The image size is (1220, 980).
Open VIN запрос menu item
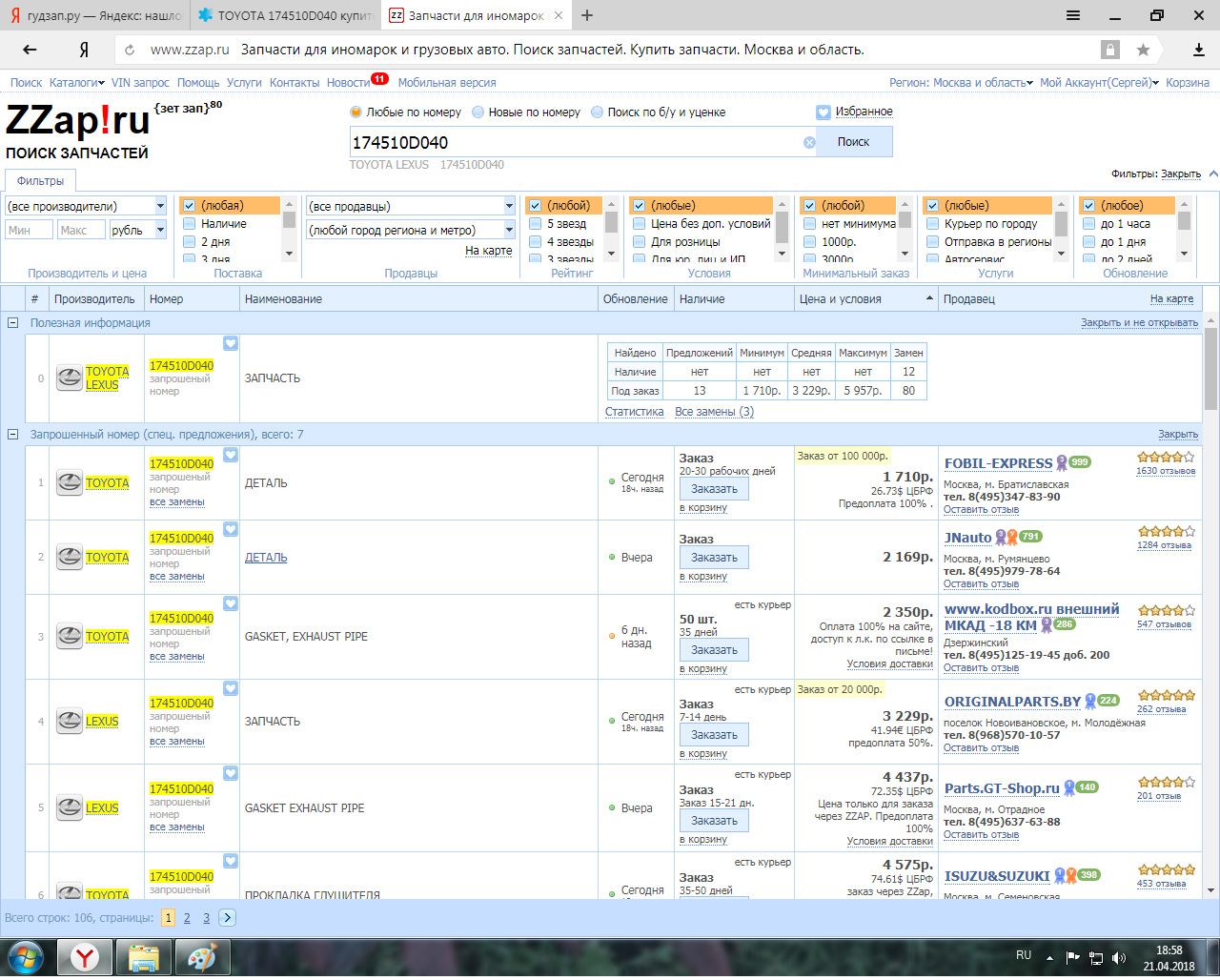click(140, 83)
